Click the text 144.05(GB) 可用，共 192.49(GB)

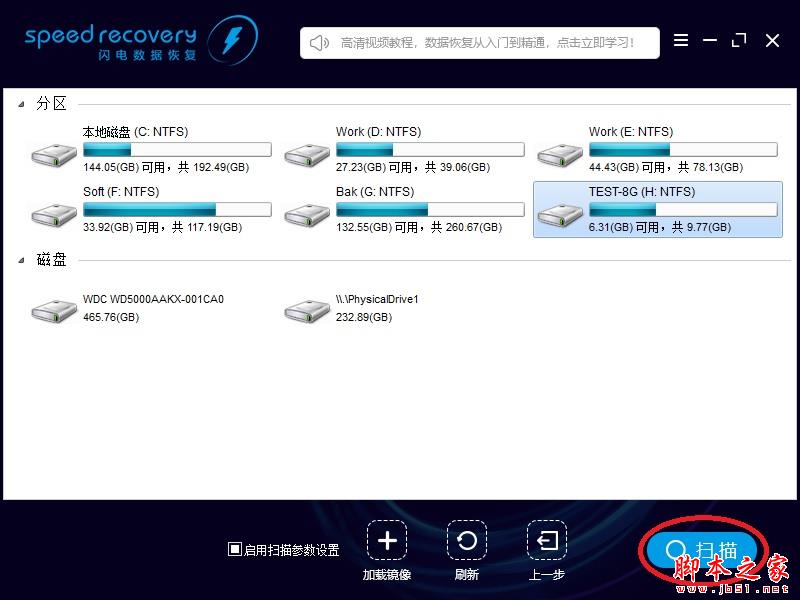(x=166, y=167)
